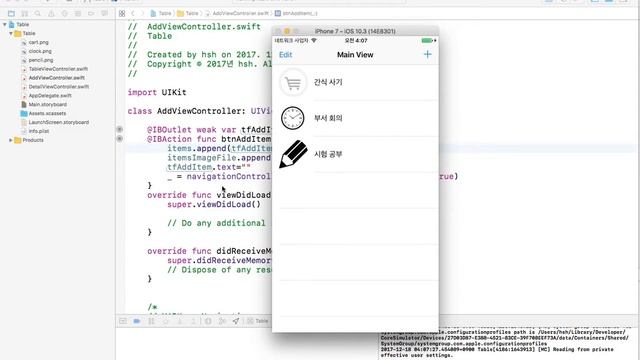The image size is (640, 360).
Task: Open AppDelegate.swift file
Action: [50, 96]
